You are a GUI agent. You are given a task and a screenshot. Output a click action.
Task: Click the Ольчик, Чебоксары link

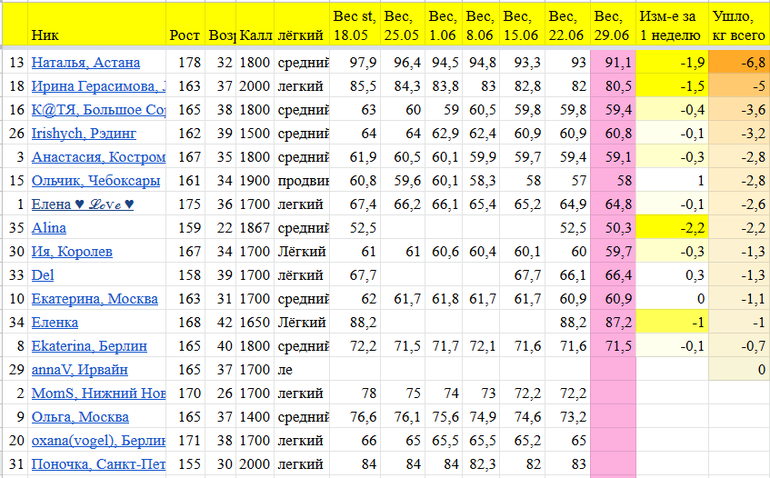95,180
